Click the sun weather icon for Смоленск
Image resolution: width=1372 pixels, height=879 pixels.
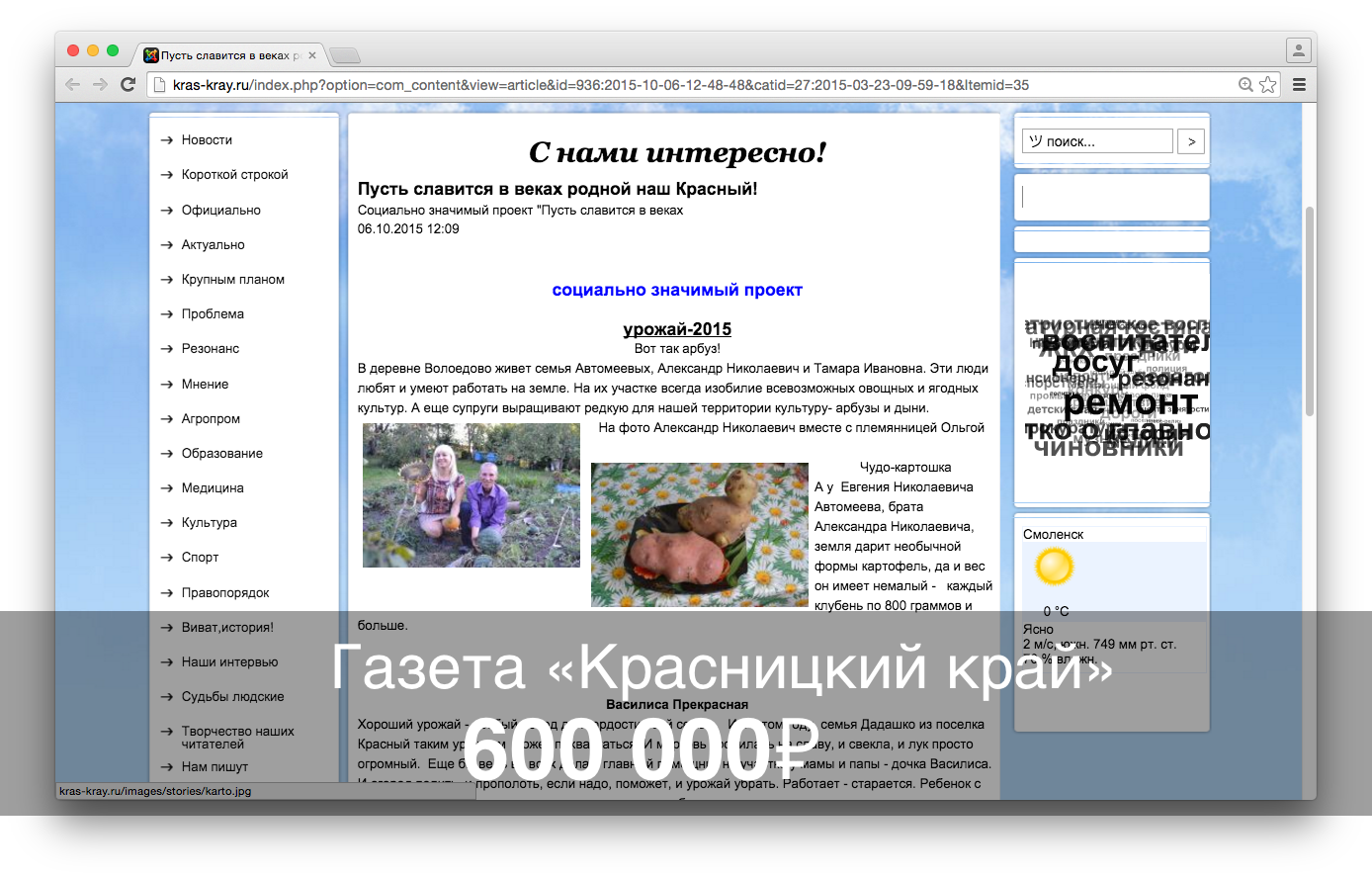pyautogui.click(x=1054, y=566)
